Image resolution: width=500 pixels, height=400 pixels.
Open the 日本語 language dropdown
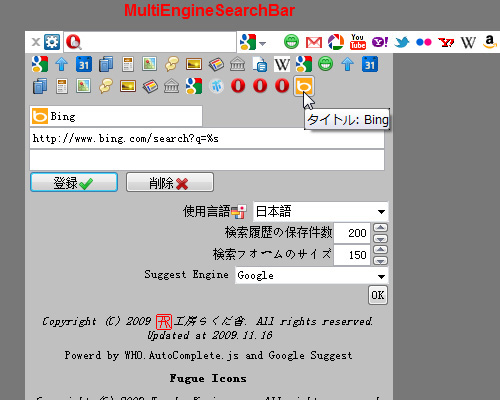tap(321, 211)
